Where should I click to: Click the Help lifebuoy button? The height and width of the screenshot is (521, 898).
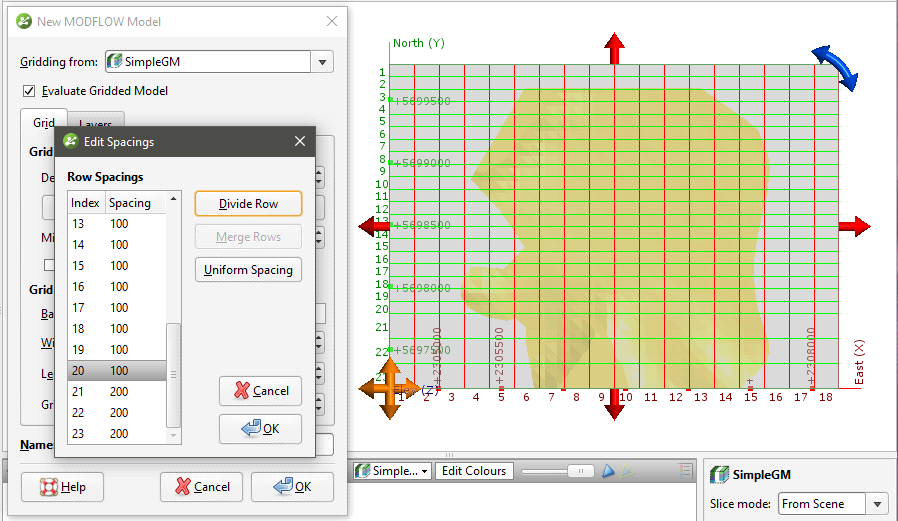(x=62, y=487)
